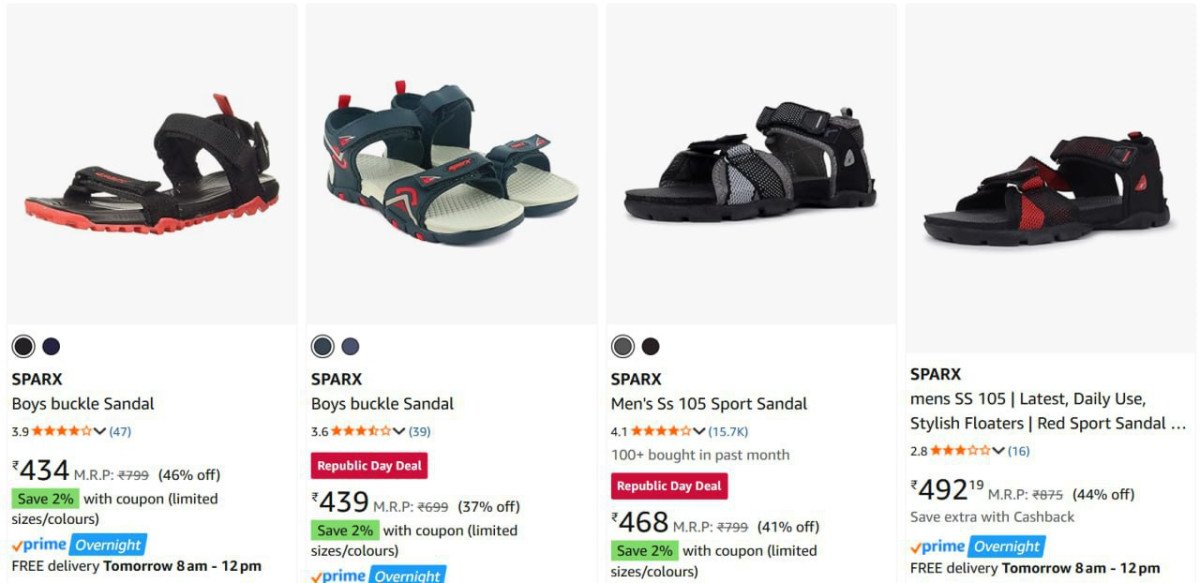Expand 4.1 star rating popover arrow
1200x583 pixels.
[699, 431]
